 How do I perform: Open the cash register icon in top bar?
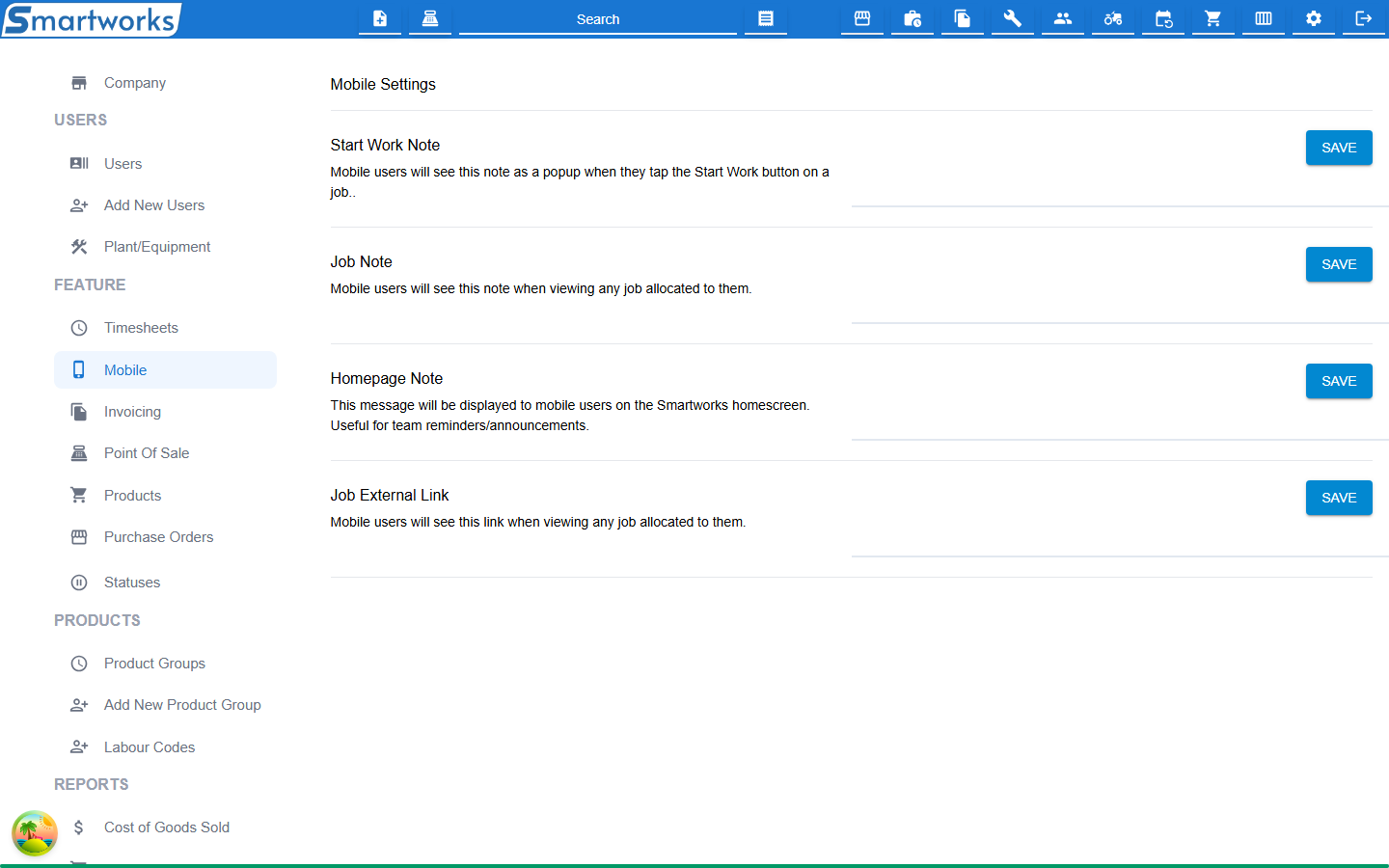[x=430, y=18]
